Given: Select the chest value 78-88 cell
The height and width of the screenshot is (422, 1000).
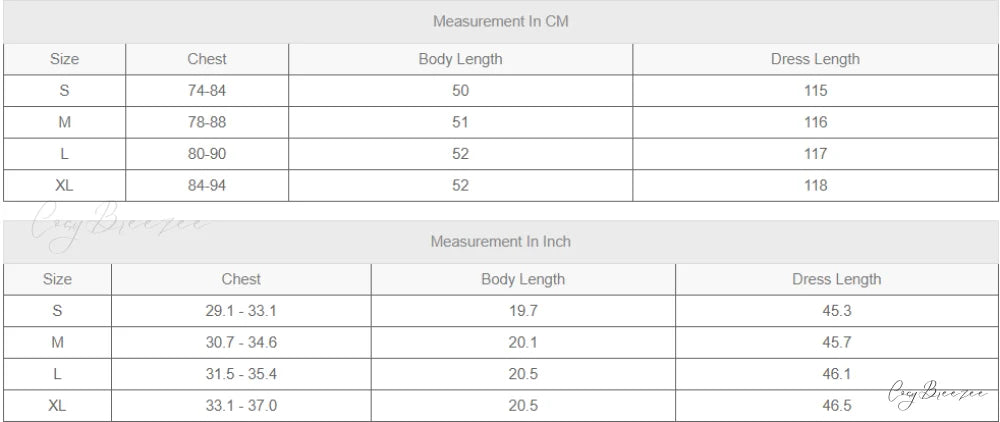Looking at the screenshot, I should pos(207,123).
